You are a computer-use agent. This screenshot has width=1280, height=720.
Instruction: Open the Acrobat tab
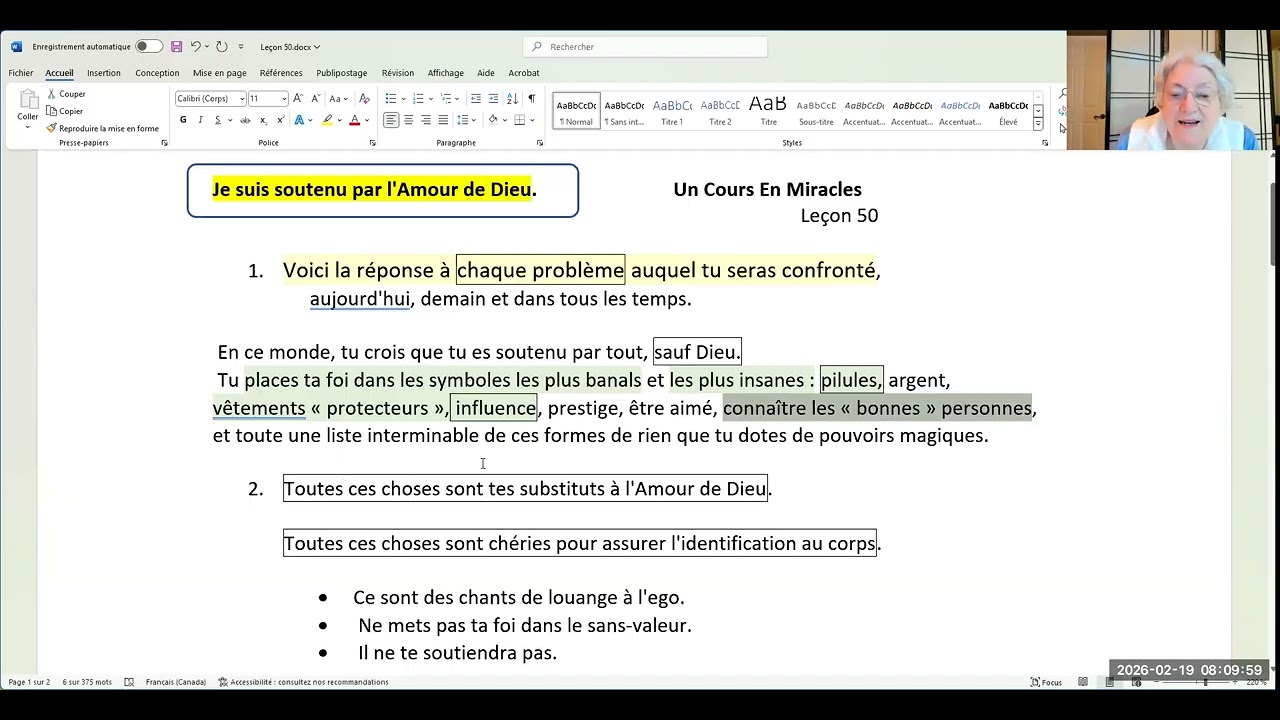(x=524, y=73)
